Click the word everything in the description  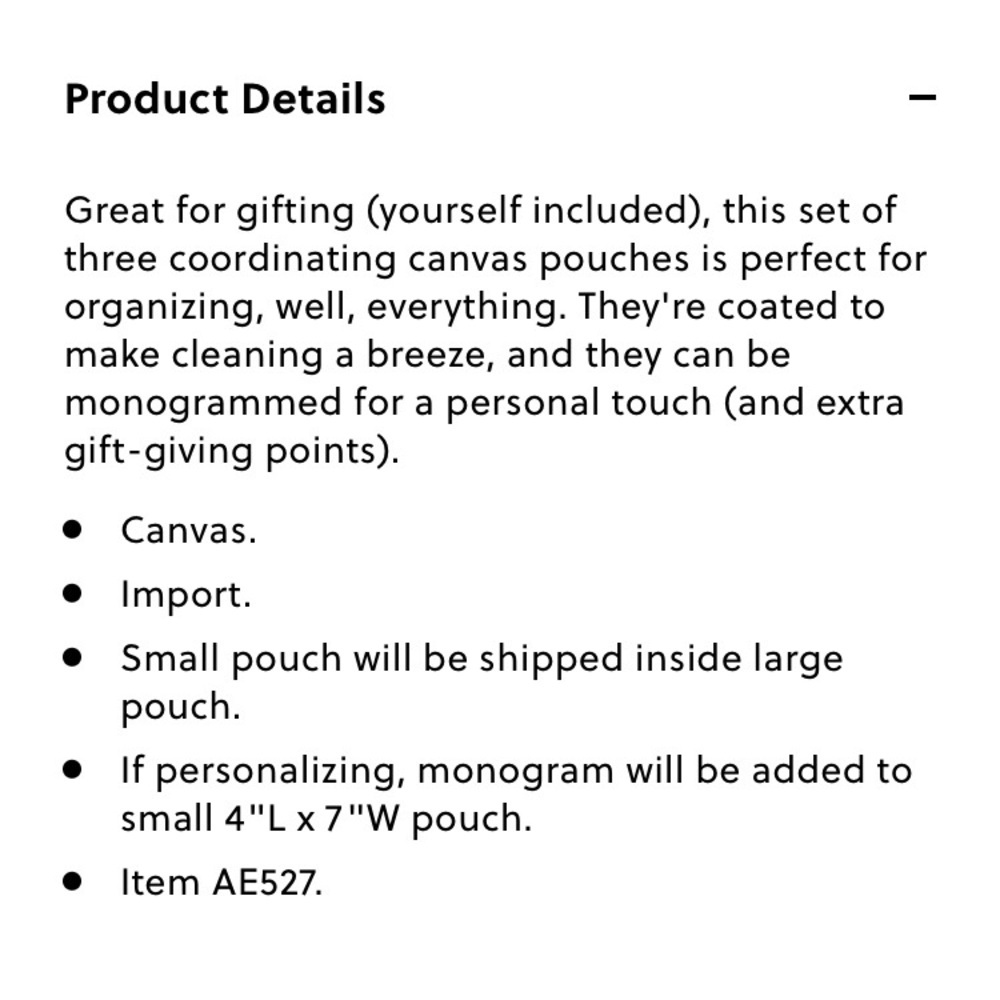click(467, 308)
